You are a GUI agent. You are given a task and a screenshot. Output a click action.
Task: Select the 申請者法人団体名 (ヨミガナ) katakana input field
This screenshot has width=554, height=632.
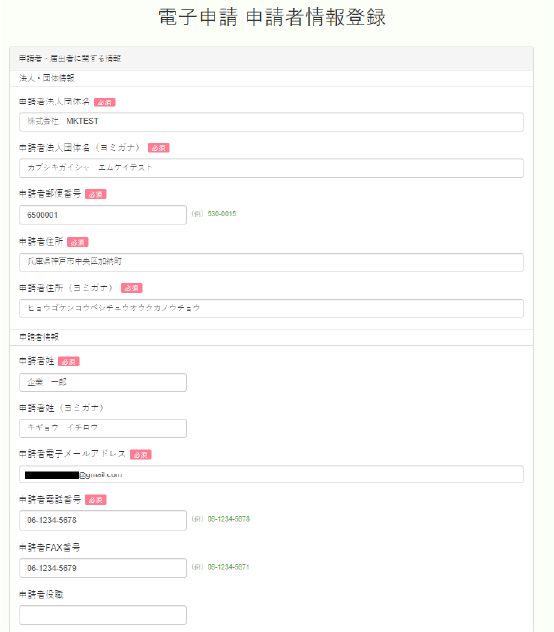[271, 168]
